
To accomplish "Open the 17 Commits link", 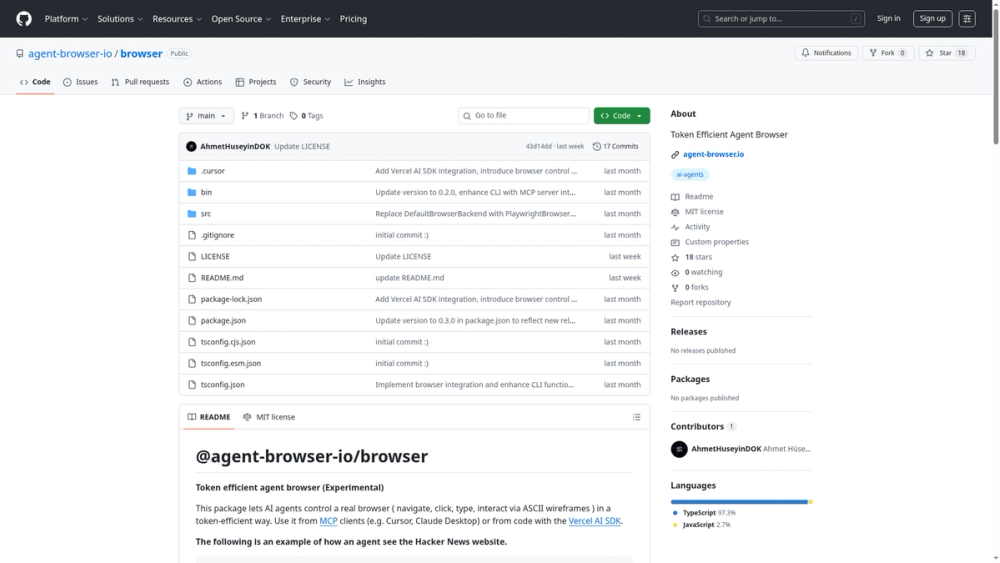I will pos(615,146).
